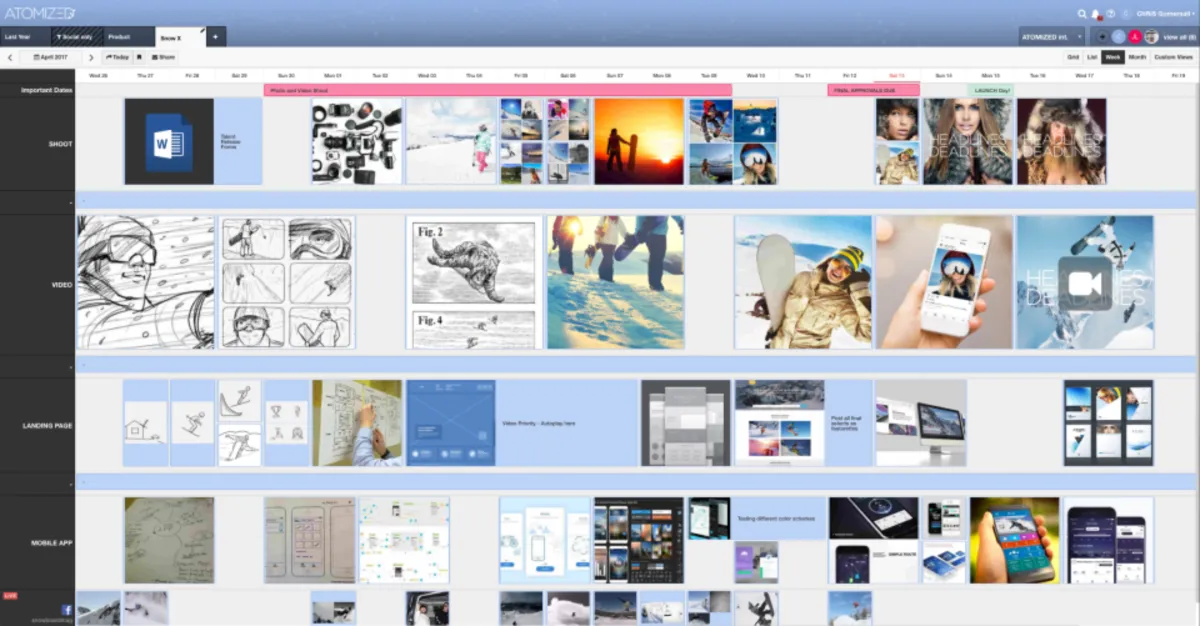1200x626 pixels.
Task: Select the pink member avatar
Action: tap(1135, 37)
